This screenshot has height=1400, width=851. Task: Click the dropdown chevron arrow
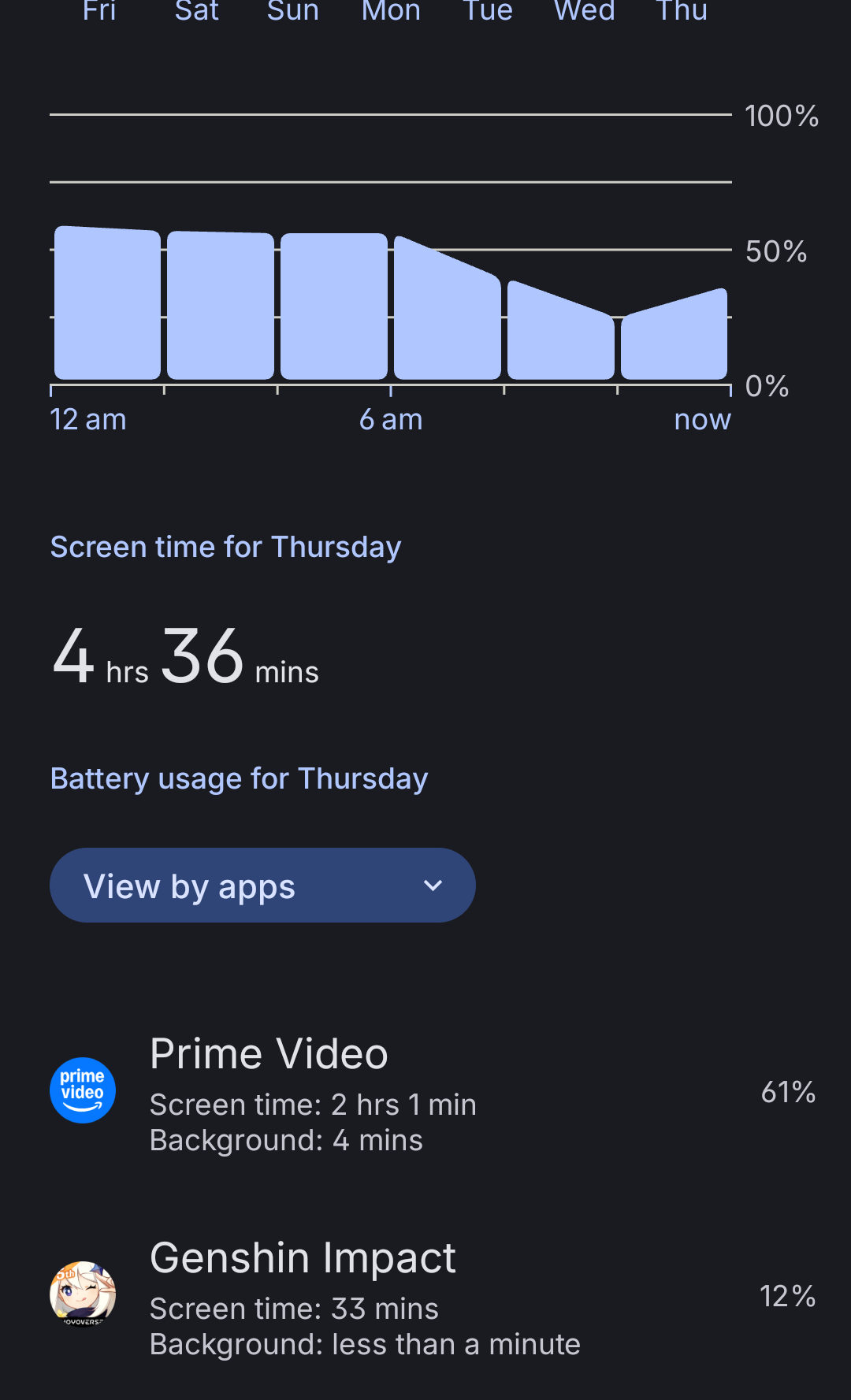click(433, 886)
